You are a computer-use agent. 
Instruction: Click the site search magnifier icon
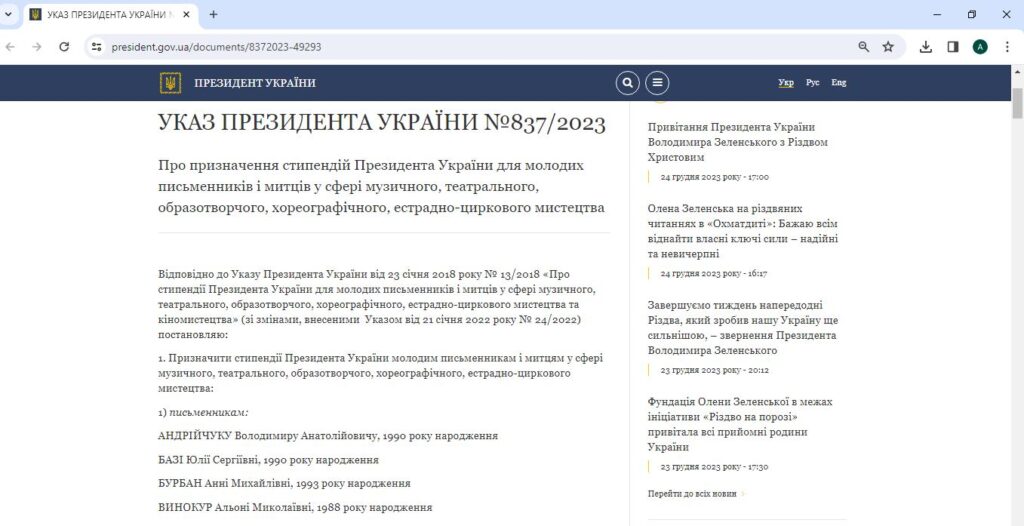pyautogui.click(x=627, y=83)
